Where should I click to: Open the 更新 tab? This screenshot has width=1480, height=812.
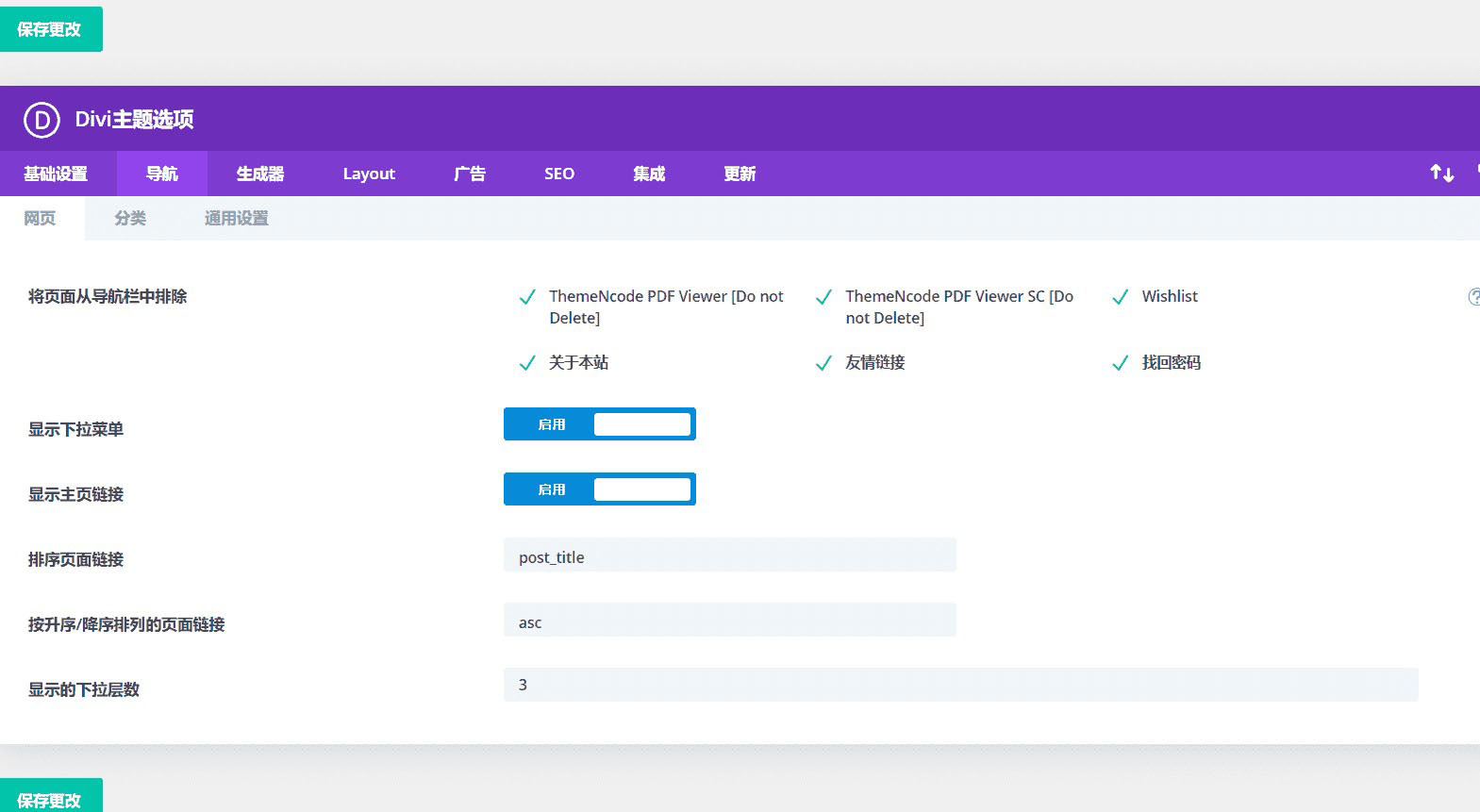740,174
